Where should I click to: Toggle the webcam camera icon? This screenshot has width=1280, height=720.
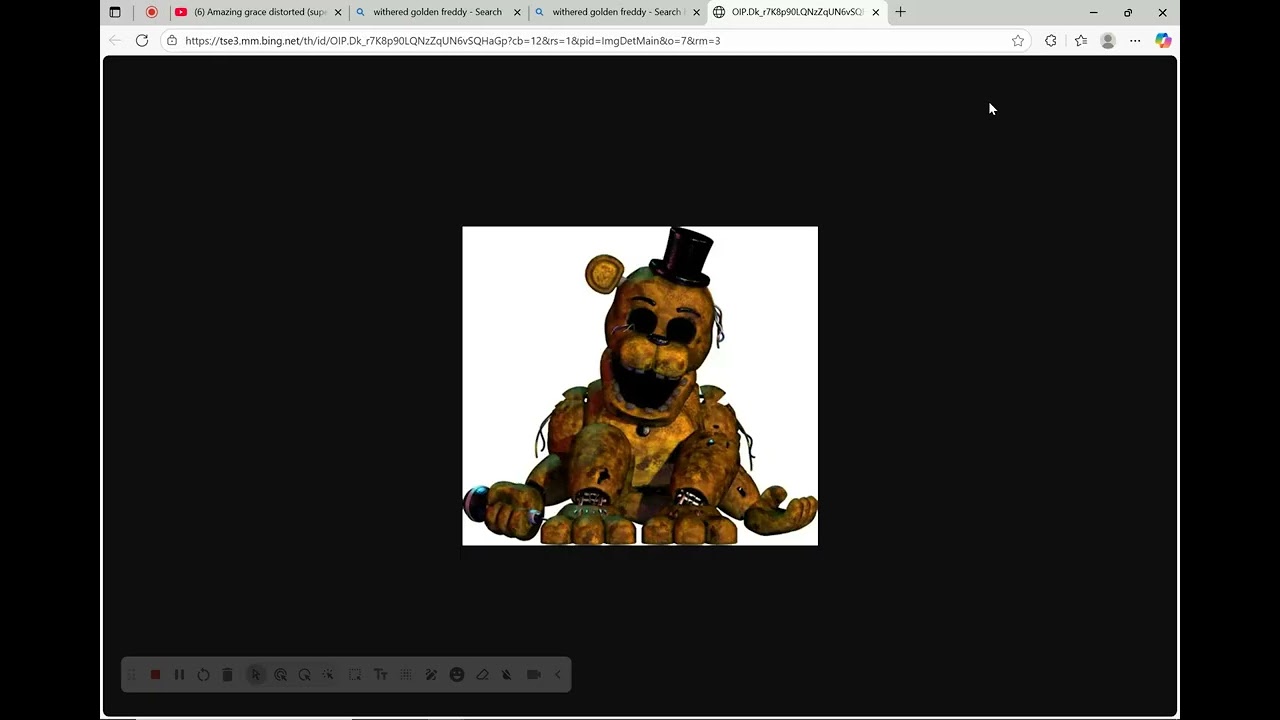534,675
